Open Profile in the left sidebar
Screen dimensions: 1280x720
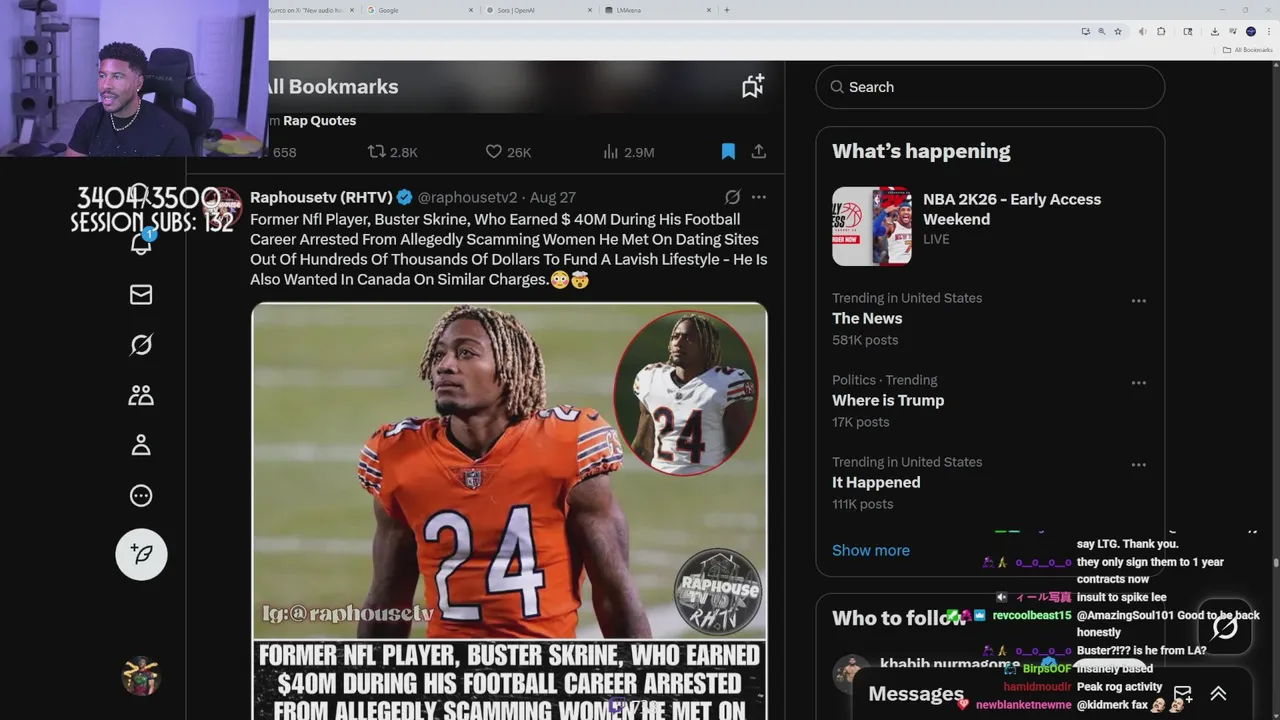click(141, 445)
